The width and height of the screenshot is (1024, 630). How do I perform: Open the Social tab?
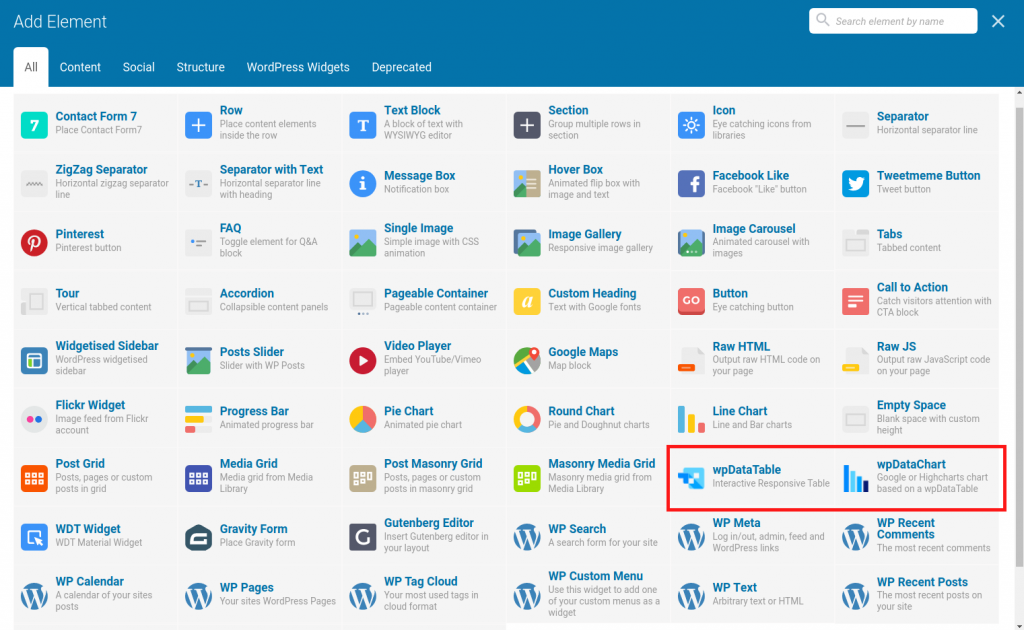139,68
